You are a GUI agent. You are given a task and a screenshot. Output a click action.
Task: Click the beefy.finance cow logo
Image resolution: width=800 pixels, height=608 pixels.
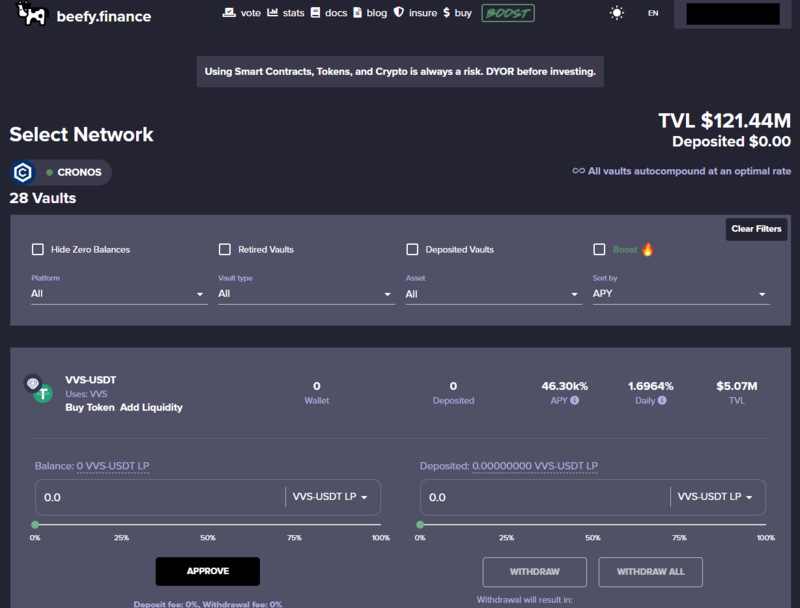coord(31,13)
